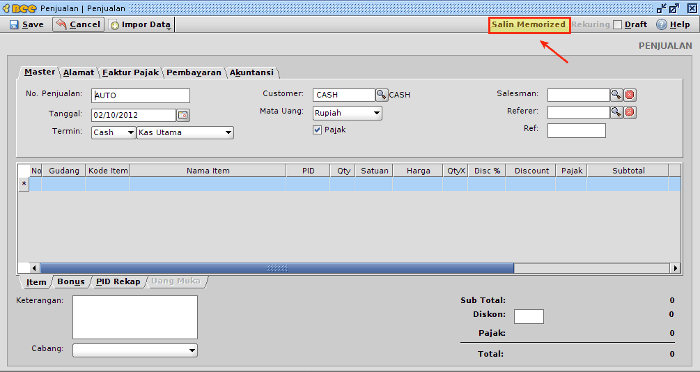Clear Referer with red delete icon
The width and height of the screenshot is (700, 372).
(x=629, y=112)
